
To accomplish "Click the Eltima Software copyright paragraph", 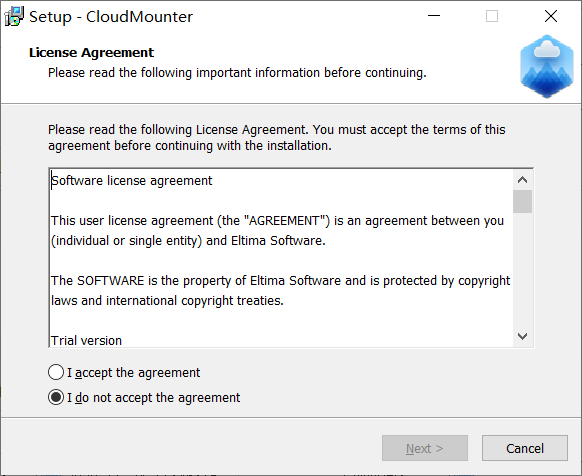I will coord(280,290).
